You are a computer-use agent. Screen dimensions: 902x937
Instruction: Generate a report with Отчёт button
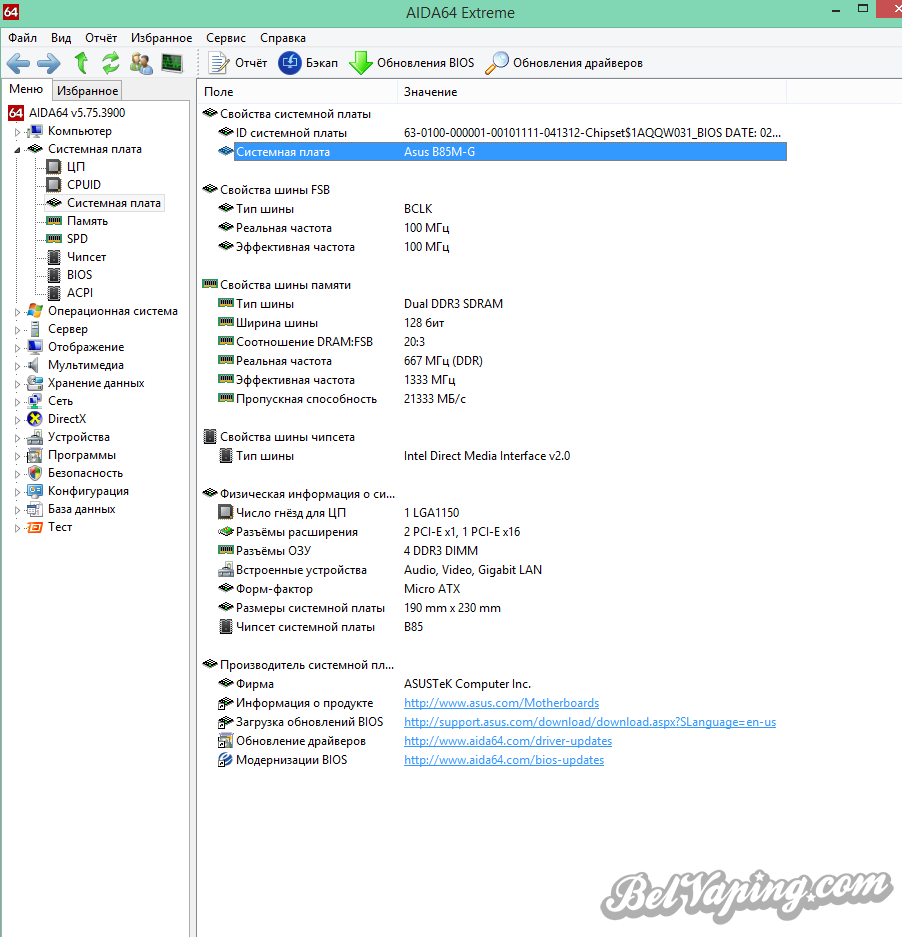click(x=238, y=63)
